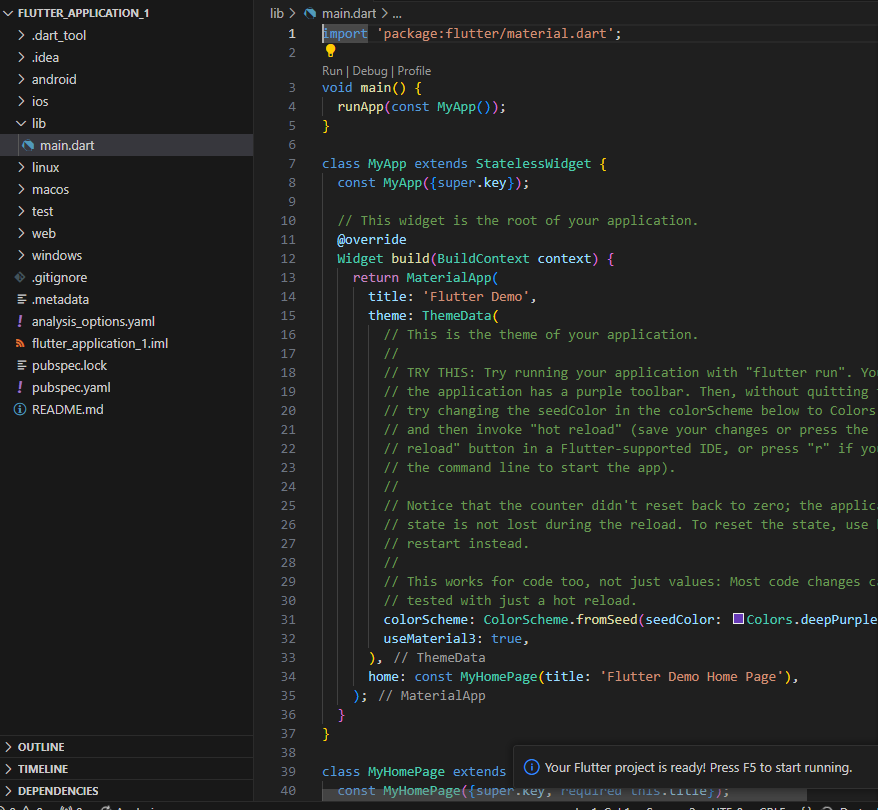Open pubspec.lock file
Viewport: 878px width, 810px height.
[69, 366]
